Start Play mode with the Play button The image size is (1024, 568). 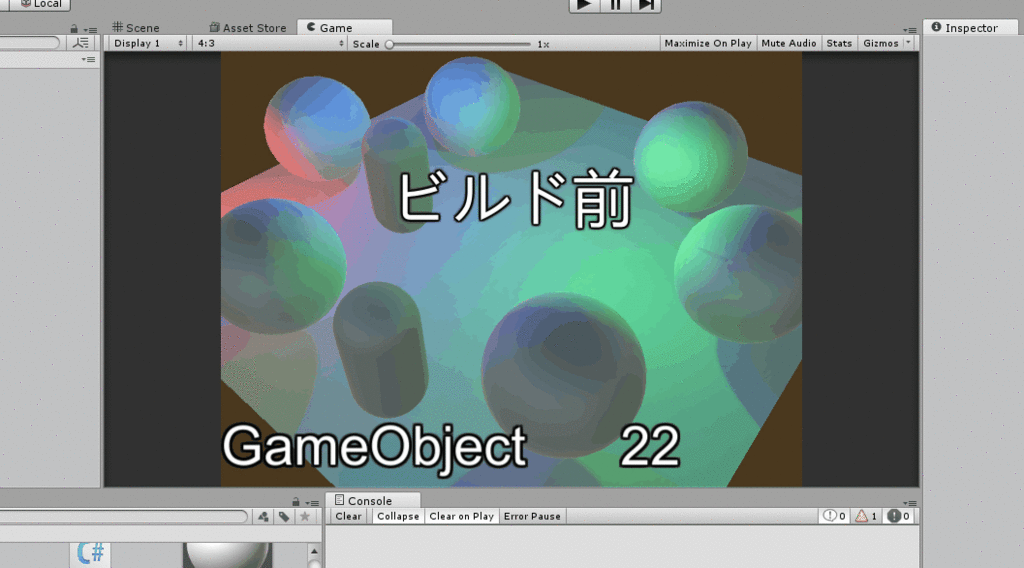(x=584, y=5)
